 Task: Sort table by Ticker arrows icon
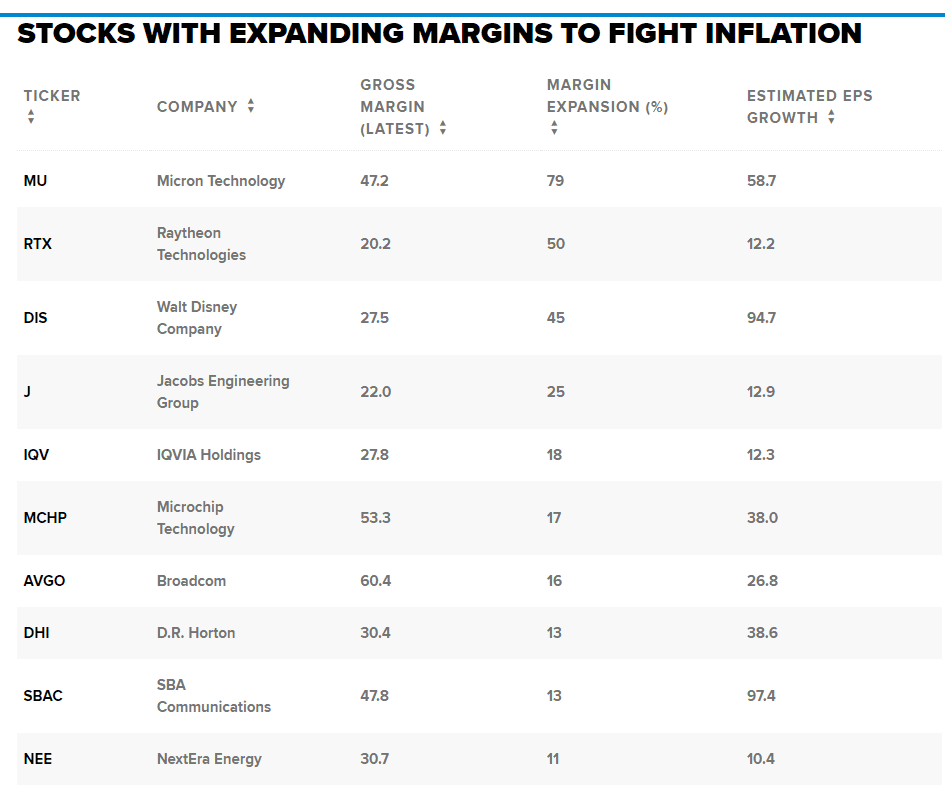tap(31, 117)
